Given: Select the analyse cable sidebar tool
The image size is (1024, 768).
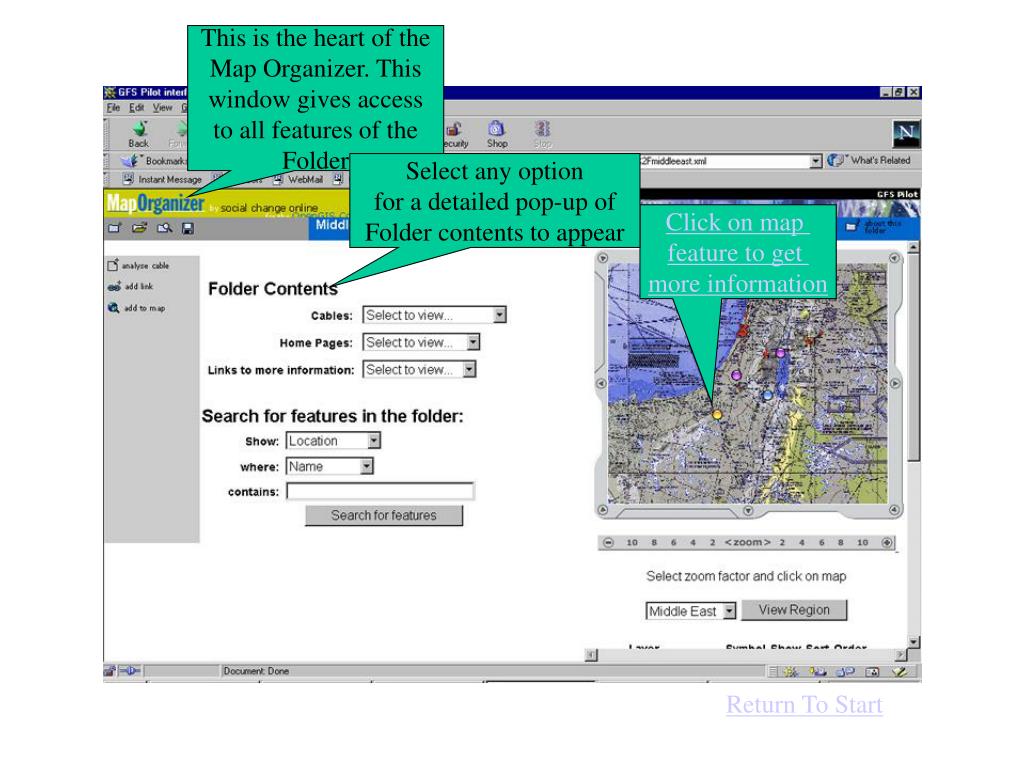Looking at the screenshot, I should pos(138,265).
